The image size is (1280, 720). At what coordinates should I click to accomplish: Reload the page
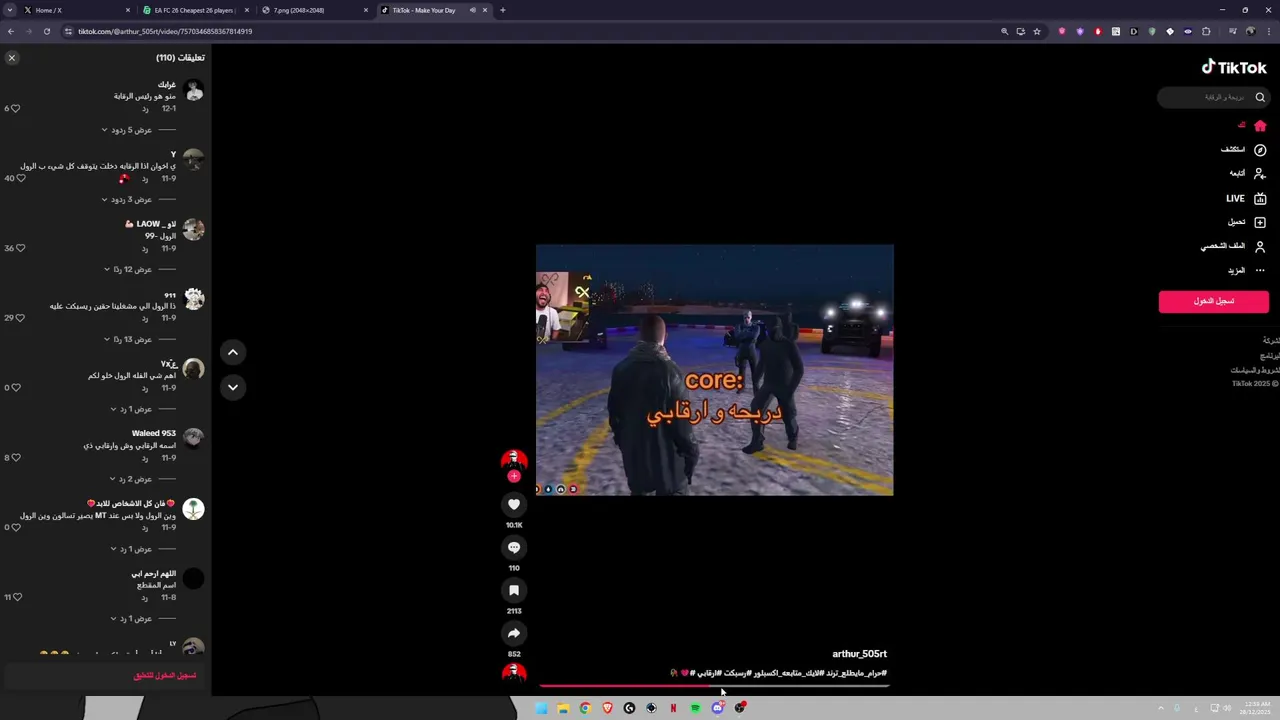click(x=46, y=31)
